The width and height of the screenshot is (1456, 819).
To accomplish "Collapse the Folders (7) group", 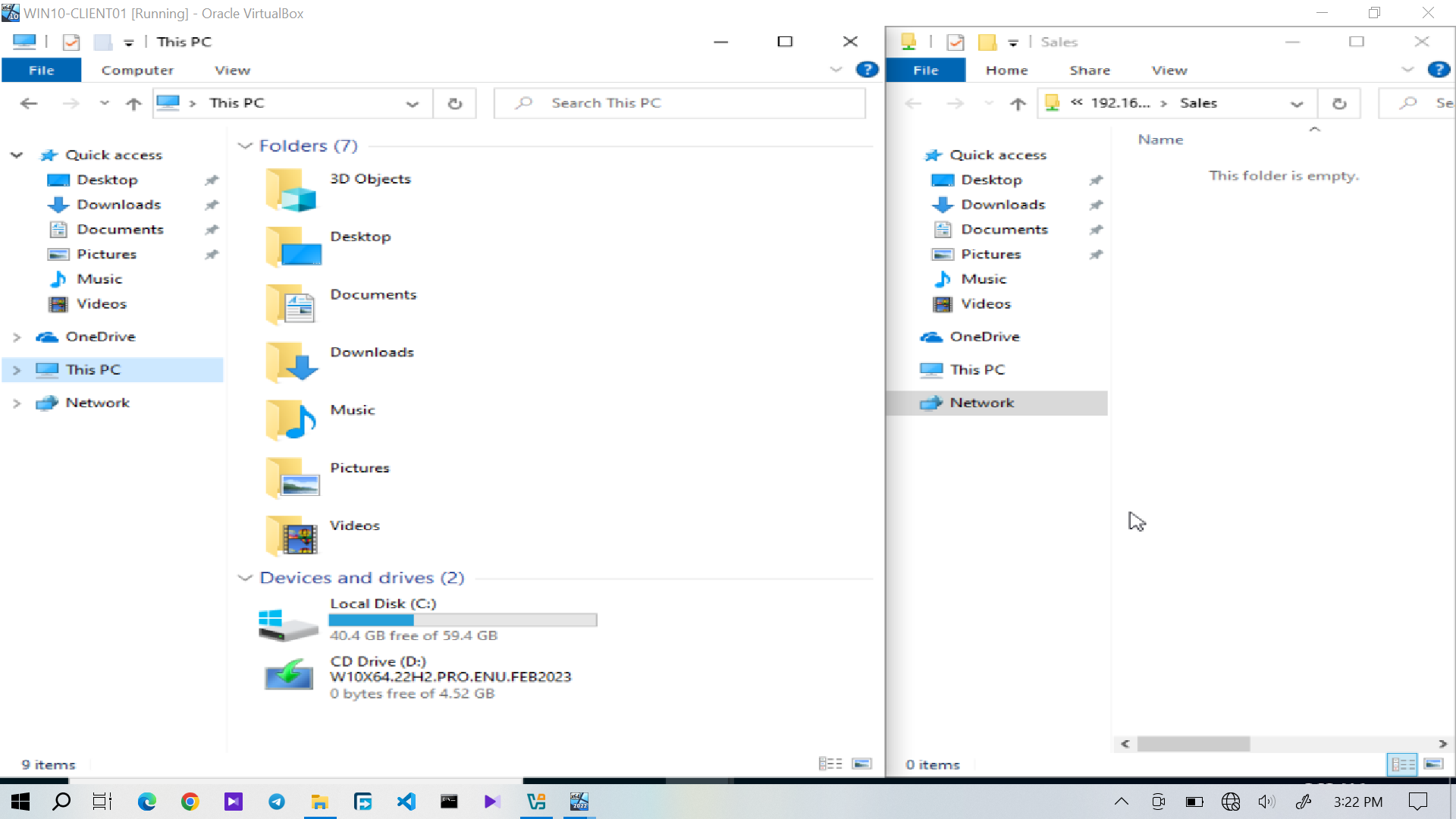I will 244,146.
